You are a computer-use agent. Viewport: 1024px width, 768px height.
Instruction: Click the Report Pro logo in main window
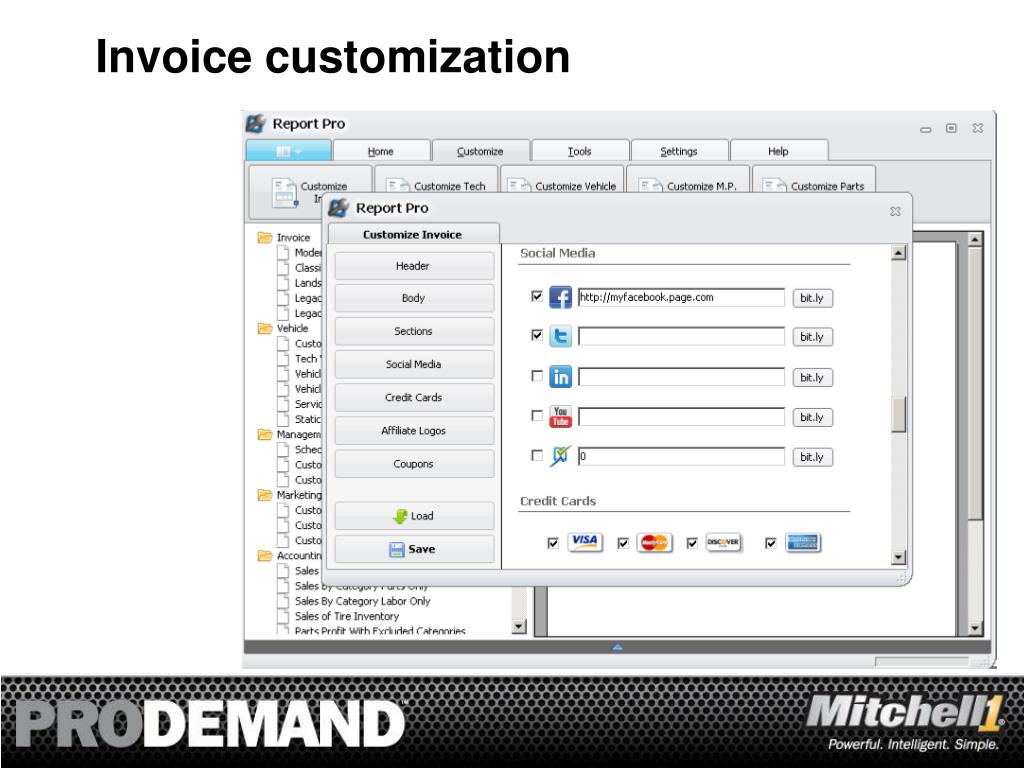coord(255,123)
